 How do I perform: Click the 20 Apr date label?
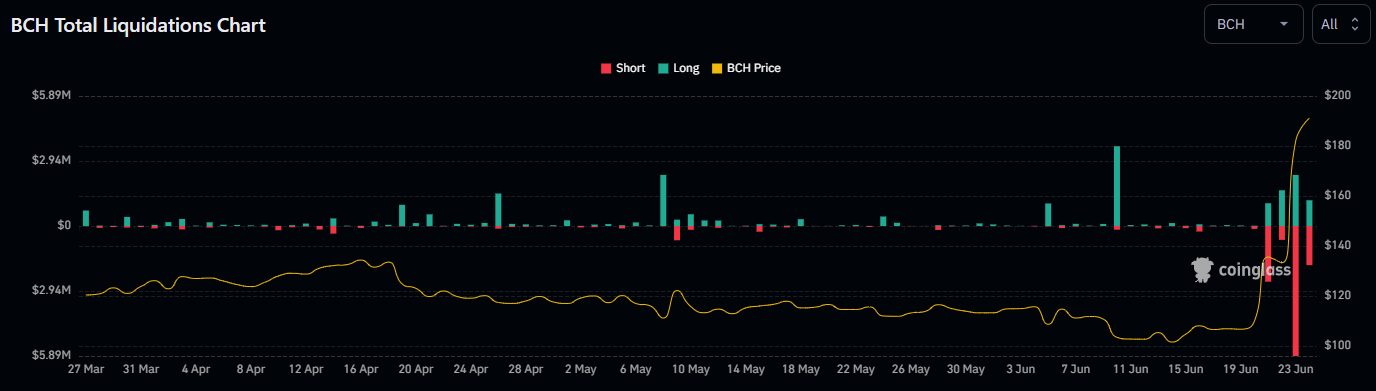tap(416, 369)
